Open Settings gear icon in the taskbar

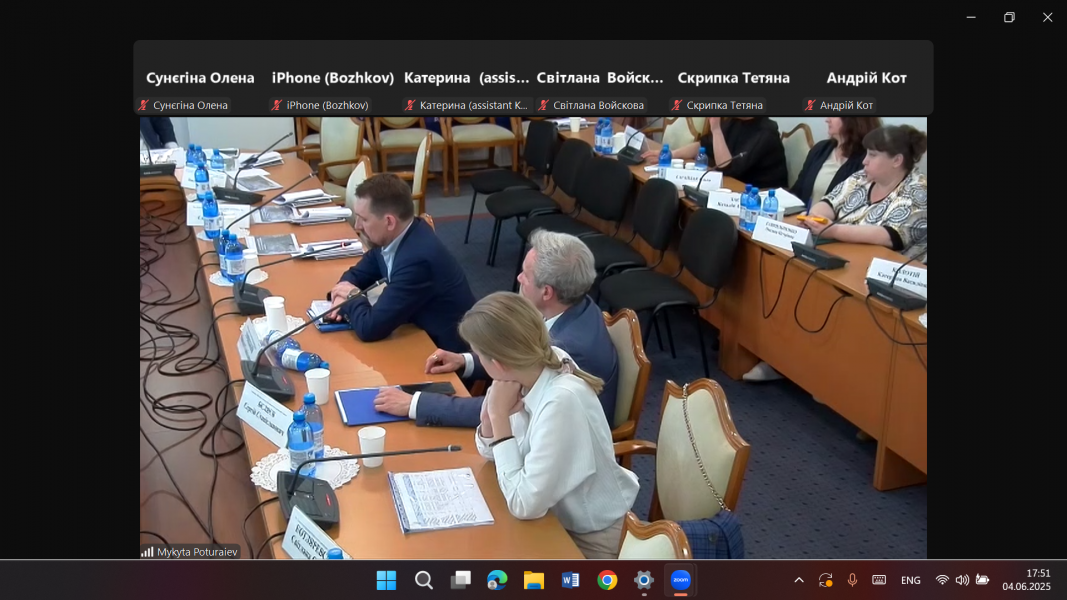point(644,580)
